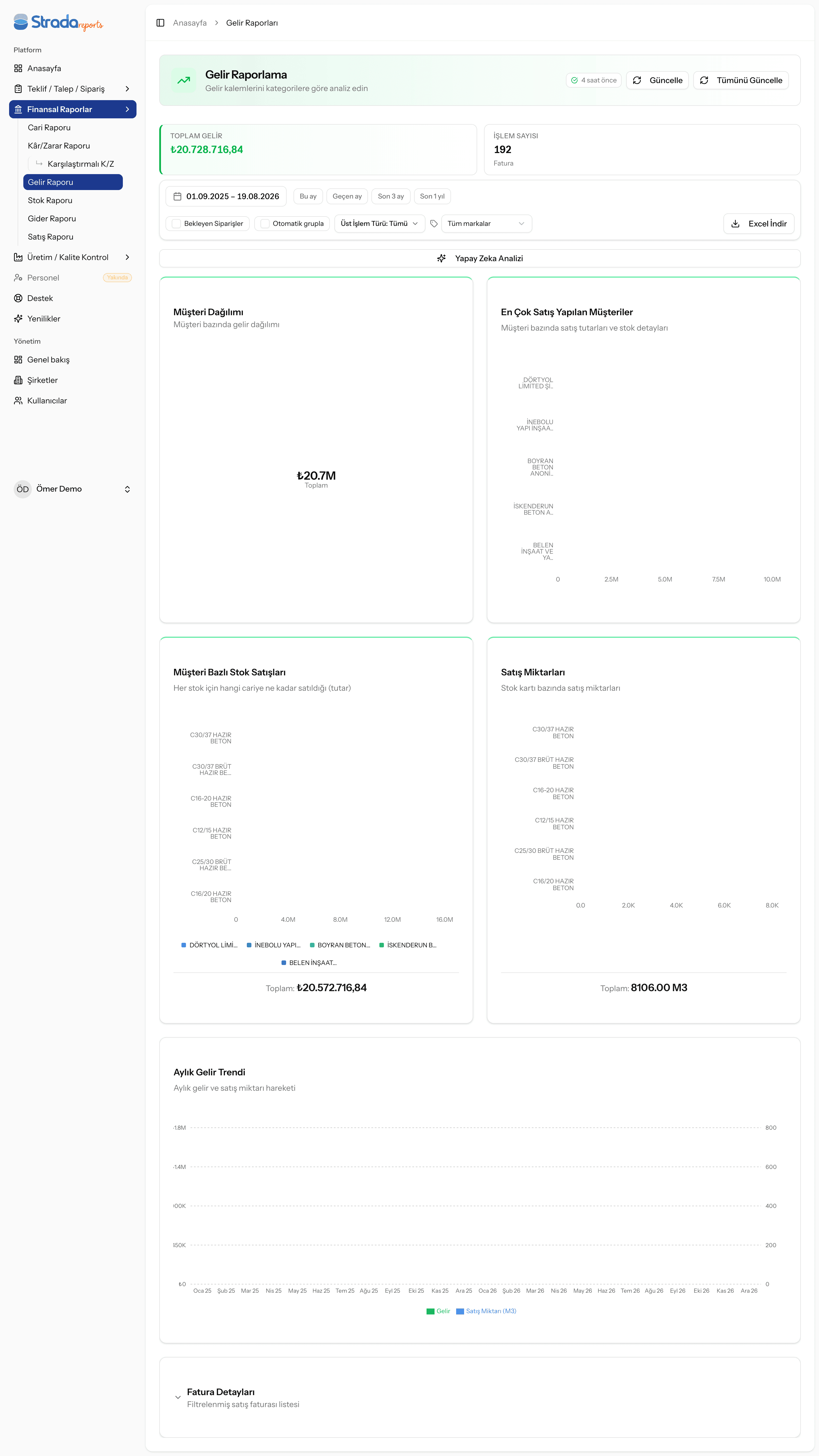Click the tag icon beside brands filter
This screenshot has height=1456, width=819.
(x=434, y=224)
